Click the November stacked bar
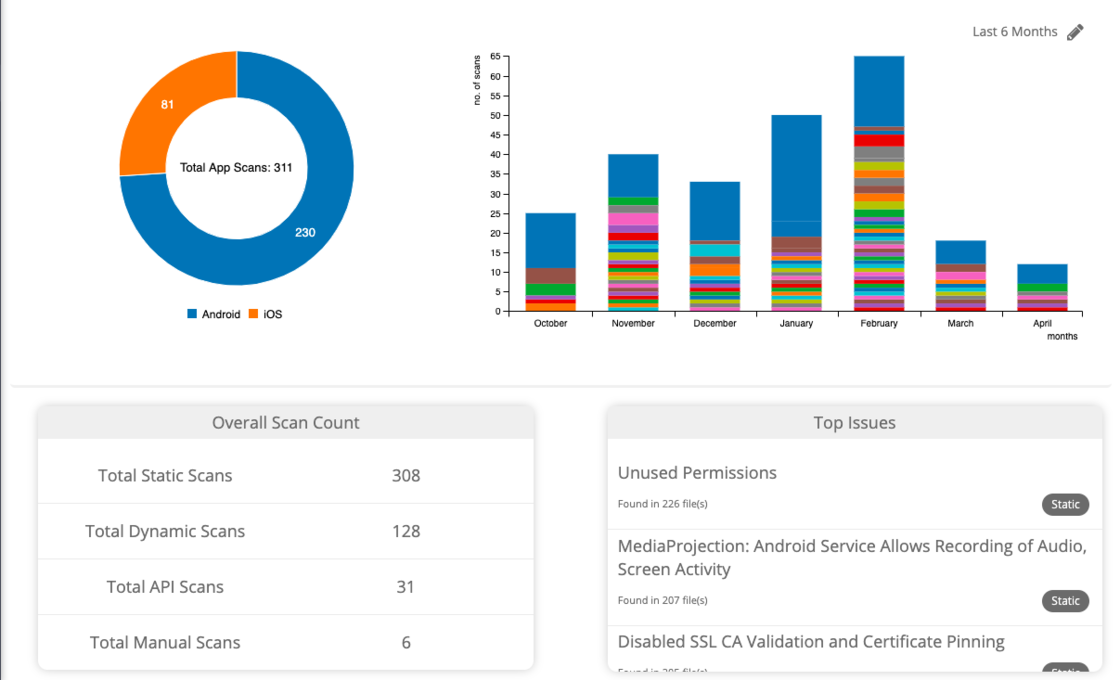The height and width of the screenshot is (680, 1120). [633, 233]
